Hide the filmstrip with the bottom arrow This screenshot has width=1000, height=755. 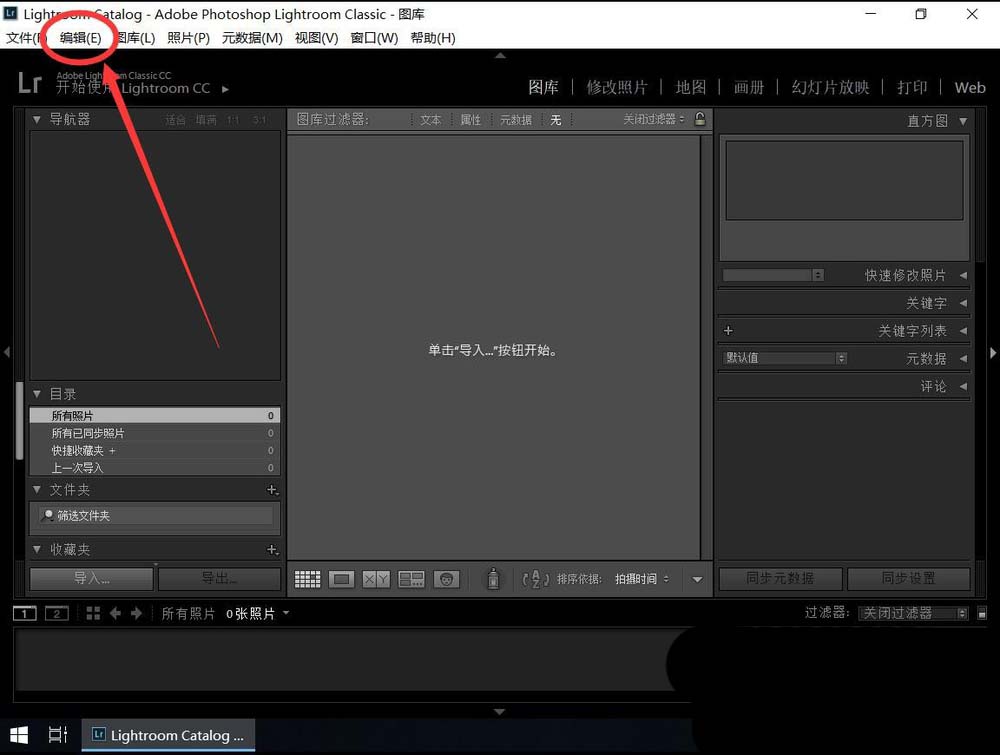tap(500, 711)
